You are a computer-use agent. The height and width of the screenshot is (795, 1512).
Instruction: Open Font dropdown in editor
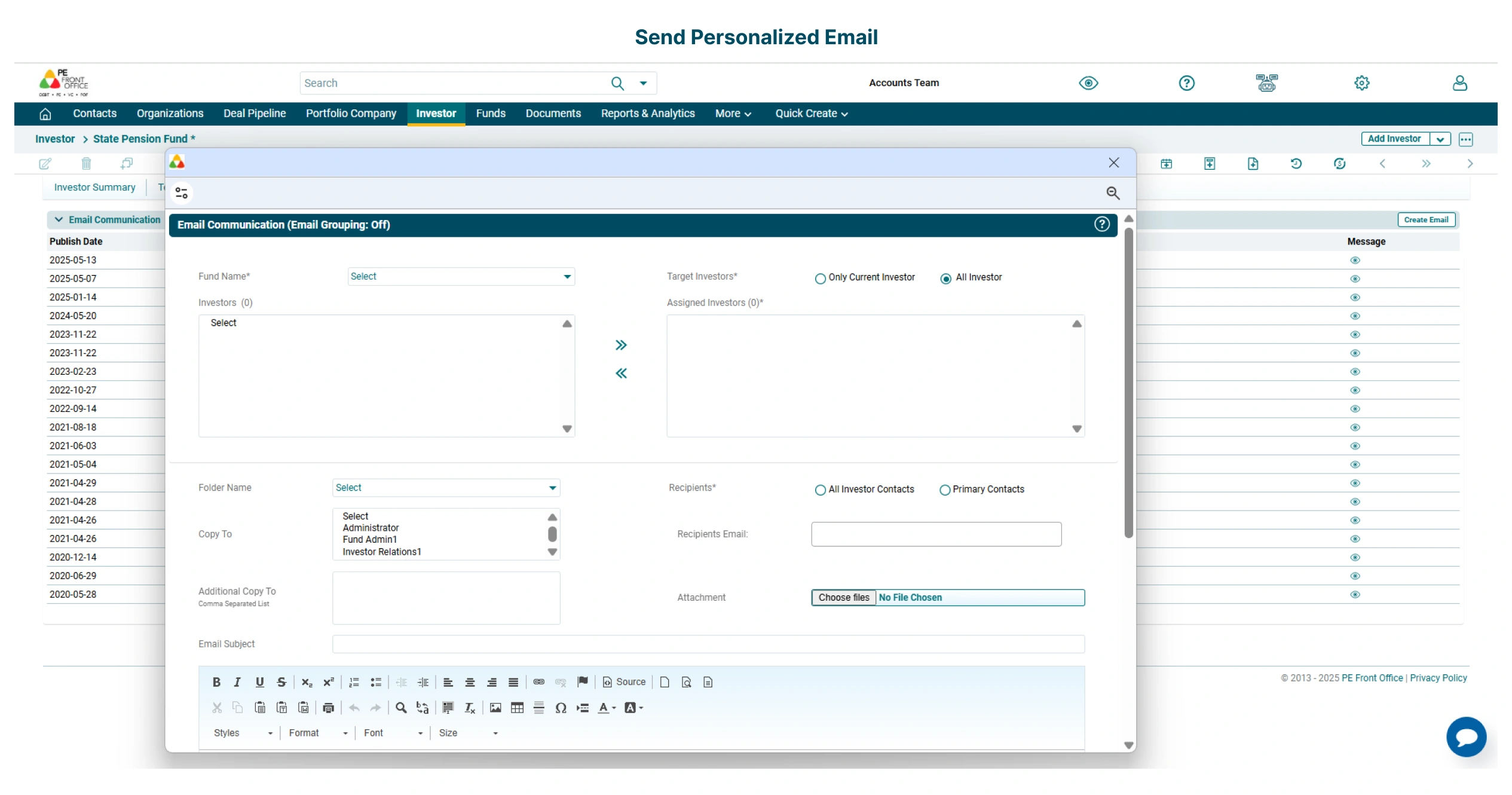[393, 733]
